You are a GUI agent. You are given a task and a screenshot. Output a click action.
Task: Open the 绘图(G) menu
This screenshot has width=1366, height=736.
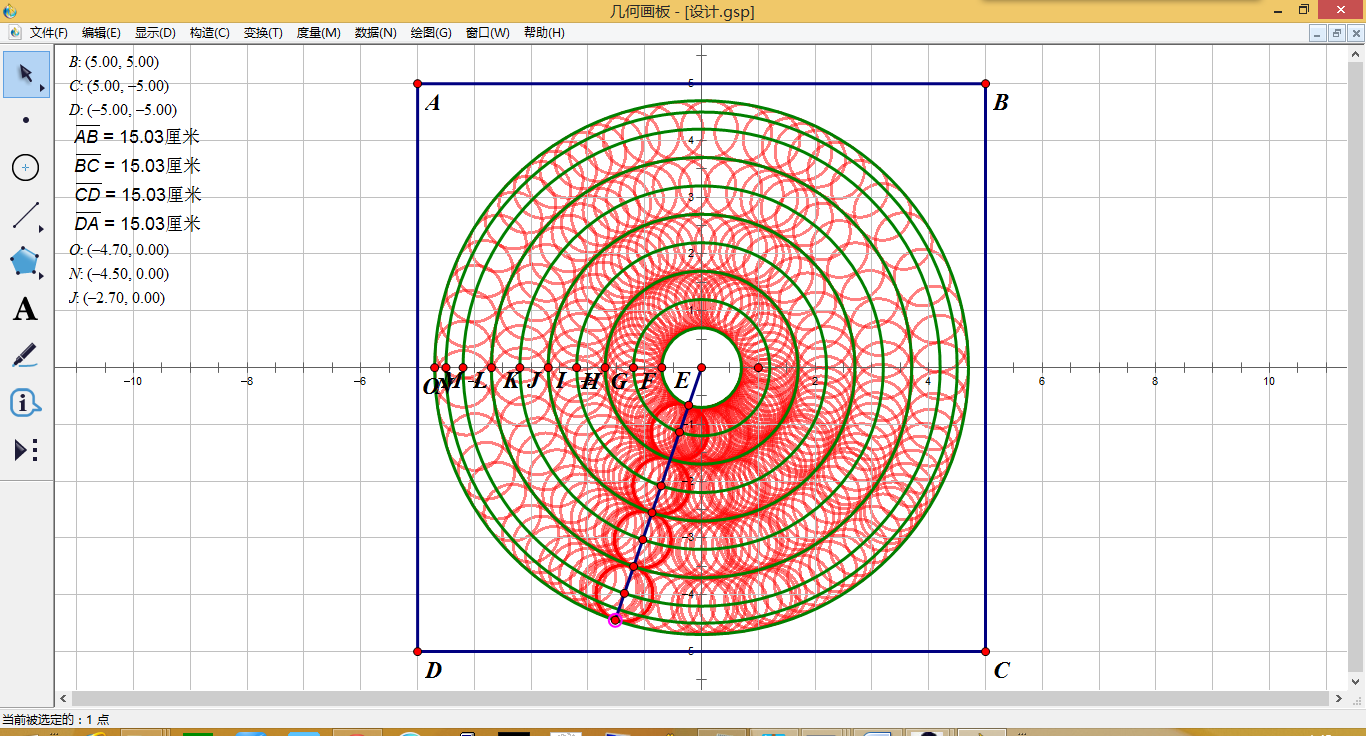[431, 33]
